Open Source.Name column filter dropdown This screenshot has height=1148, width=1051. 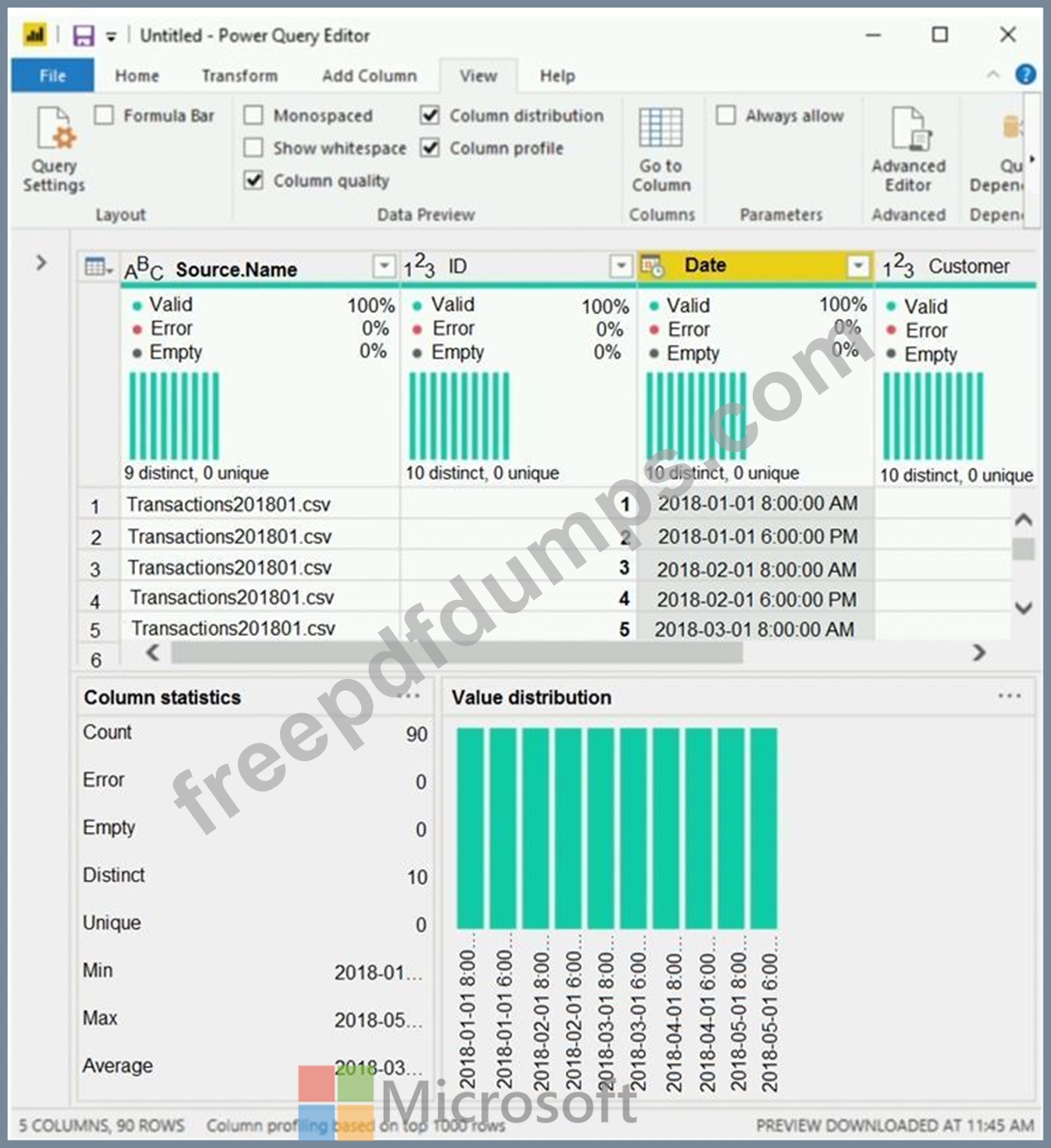click(384, 267)
